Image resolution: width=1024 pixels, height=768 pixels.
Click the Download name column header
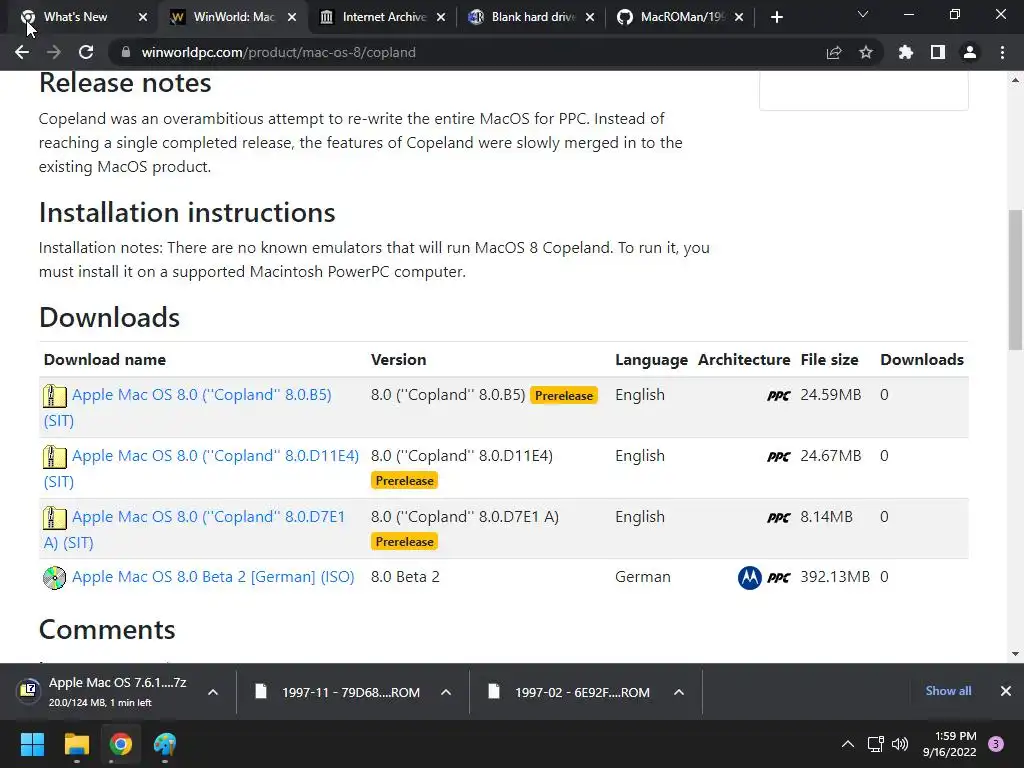[104, 359]
